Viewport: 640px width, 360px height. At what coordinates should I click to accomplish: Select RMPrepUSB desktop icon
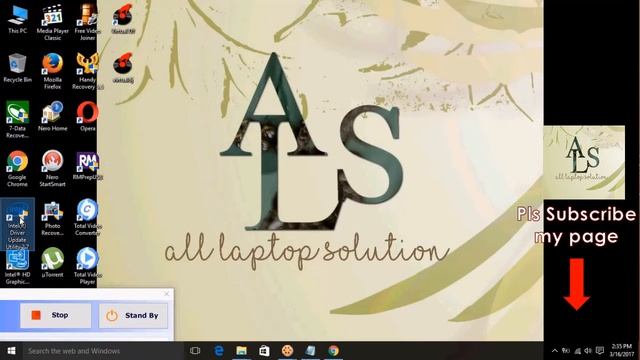[87, 166]
